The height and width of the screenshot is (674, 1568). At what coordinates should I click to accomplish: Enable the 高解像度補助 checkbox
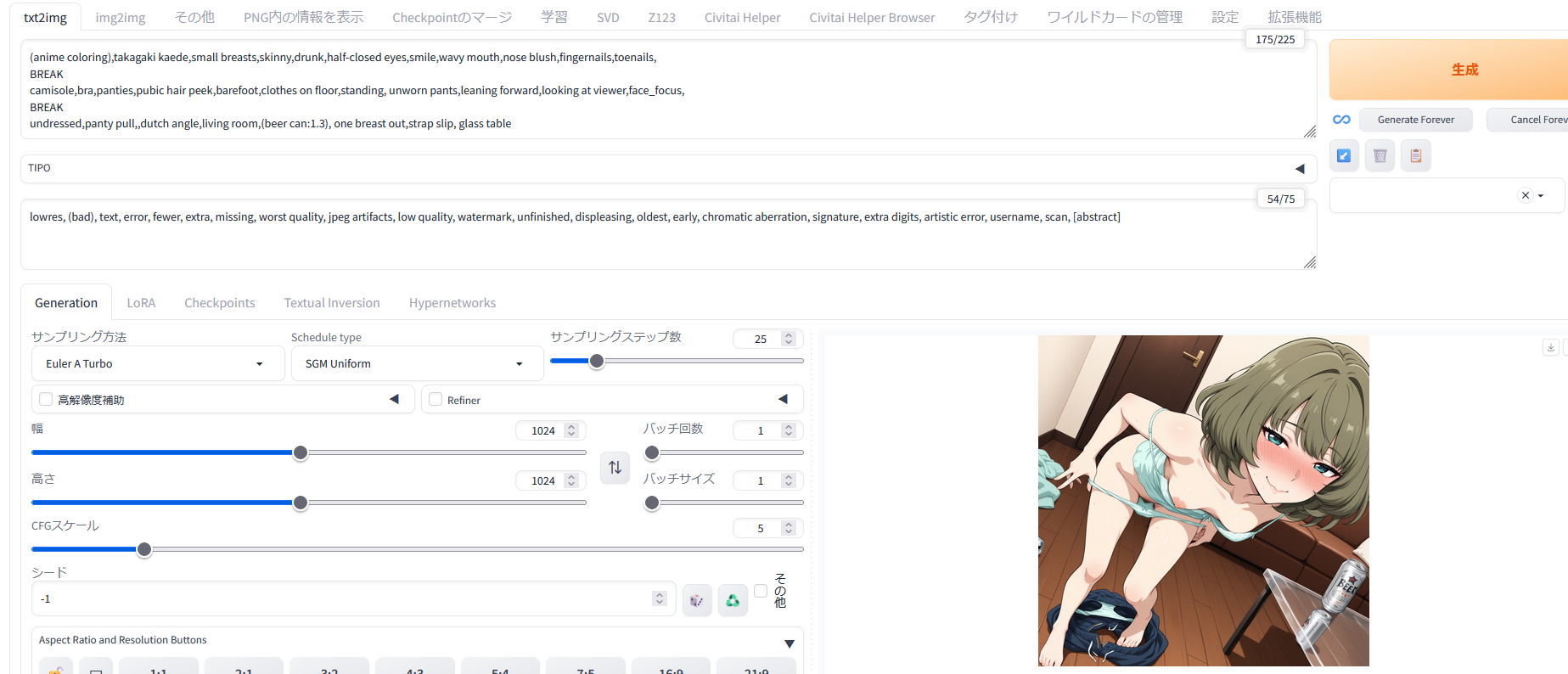click(x=47, y=399)
